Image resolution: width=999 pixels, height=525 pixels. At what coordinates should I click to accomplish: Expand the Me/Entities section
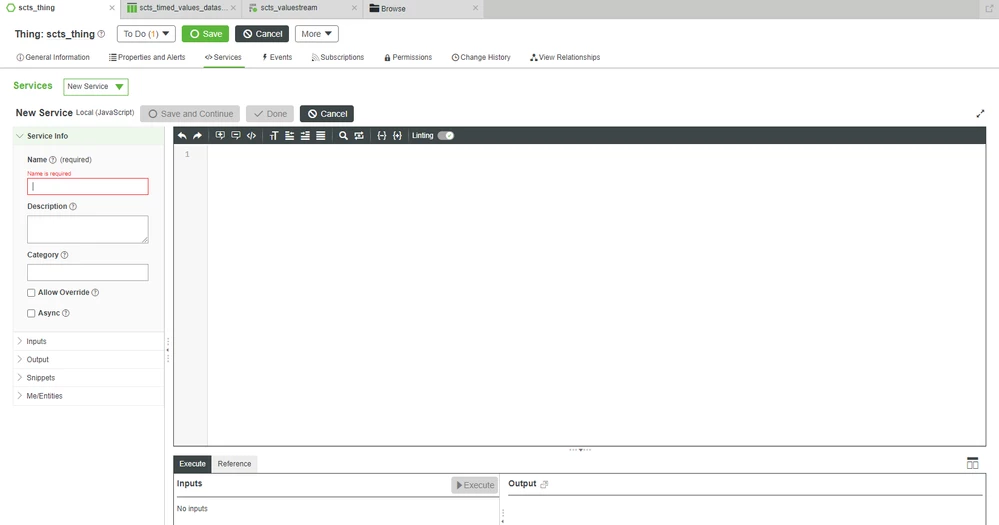tap(89, 396)
